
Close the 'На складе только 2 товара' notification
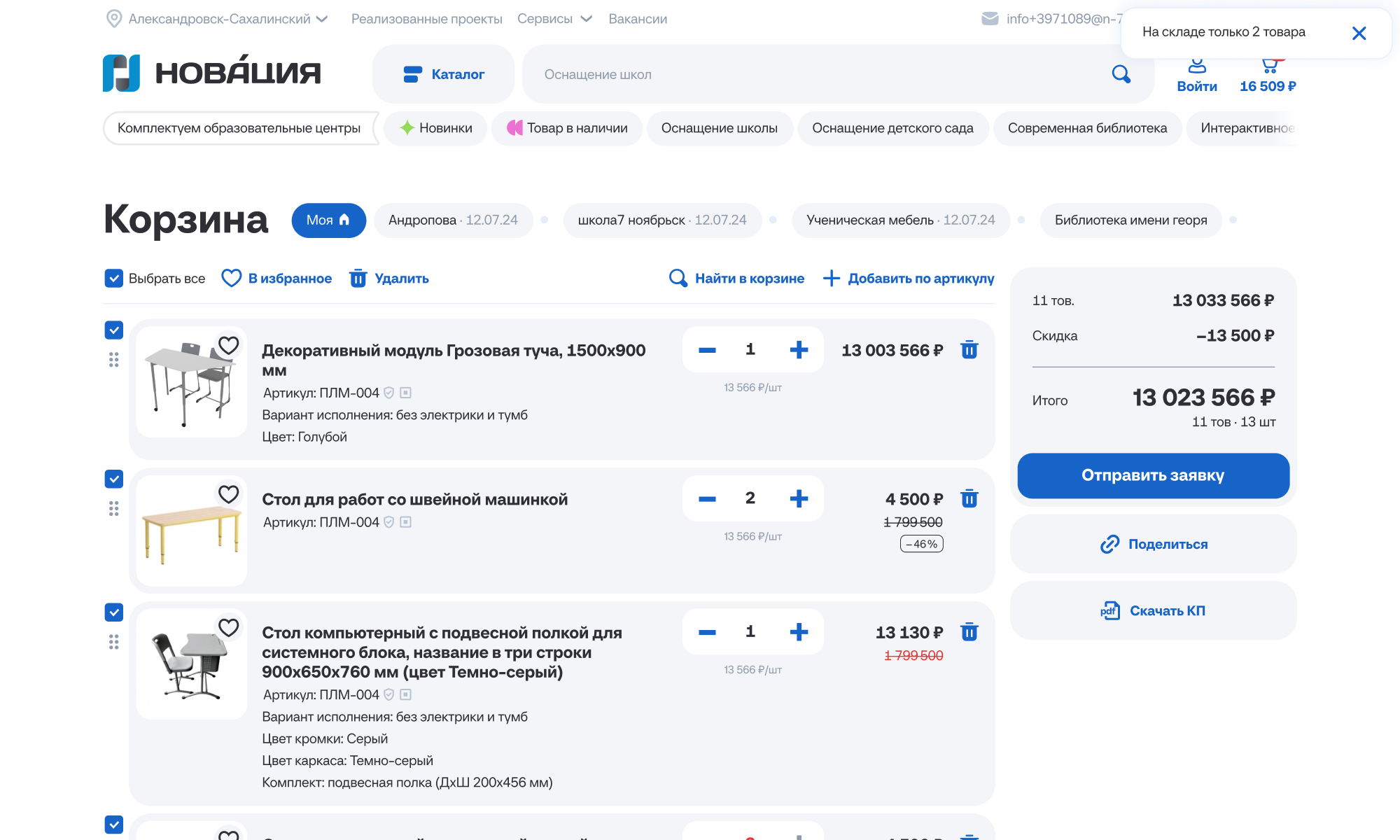[1359, 33]
